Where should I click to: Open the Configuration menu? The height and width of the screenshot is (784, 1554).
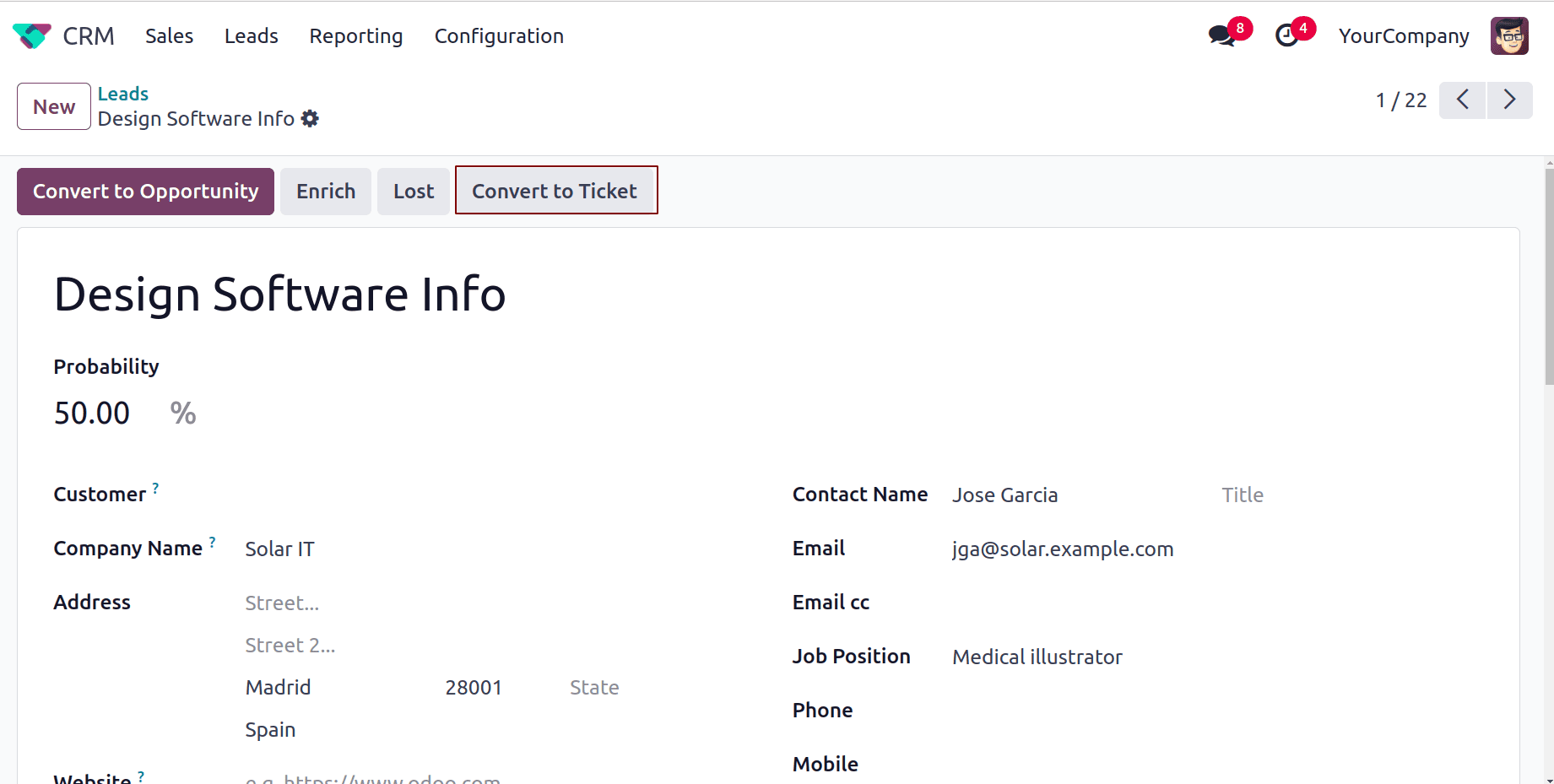[499, 35]
